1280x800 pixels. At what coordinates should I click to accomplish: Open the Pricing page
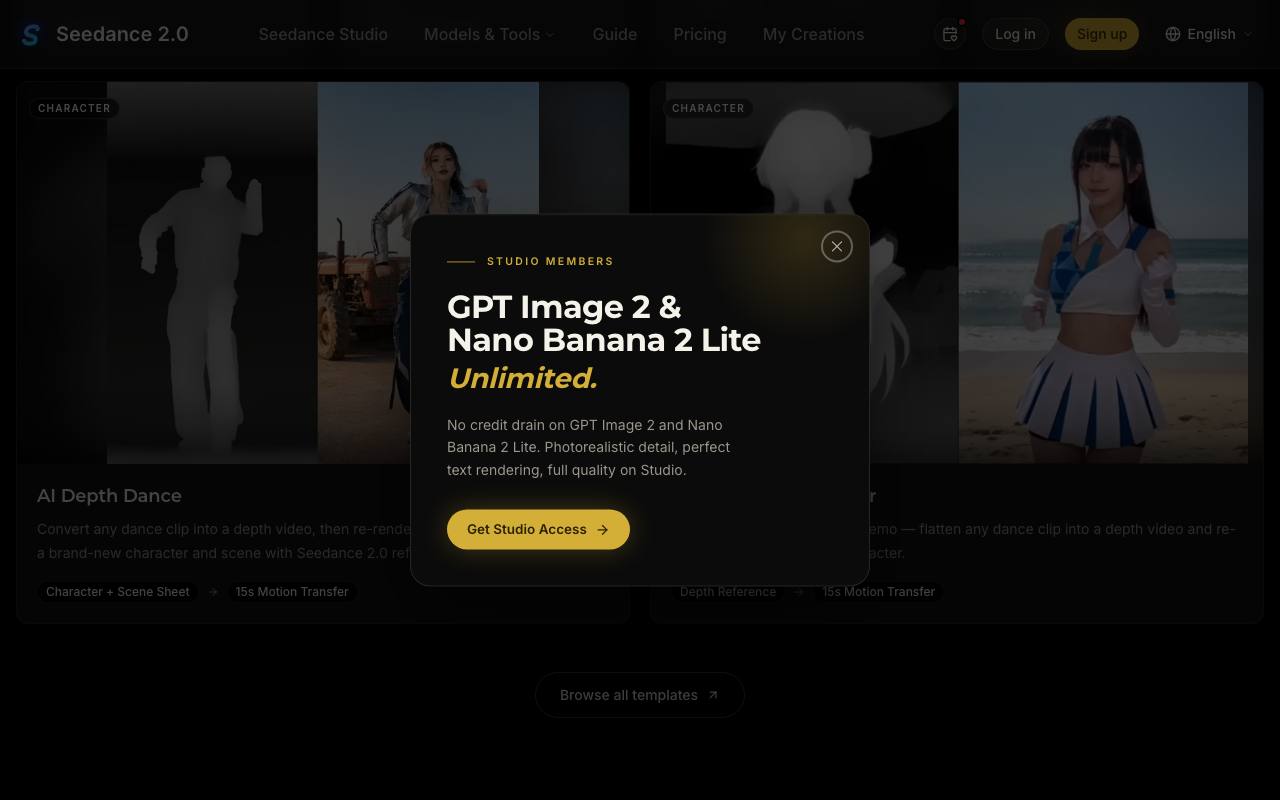click(x=700, y=34)
